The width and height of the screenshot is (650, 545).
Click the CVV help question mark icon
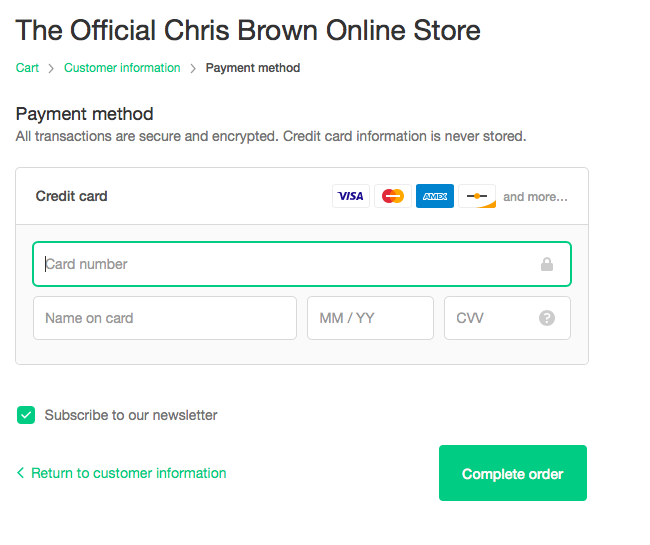547,318
